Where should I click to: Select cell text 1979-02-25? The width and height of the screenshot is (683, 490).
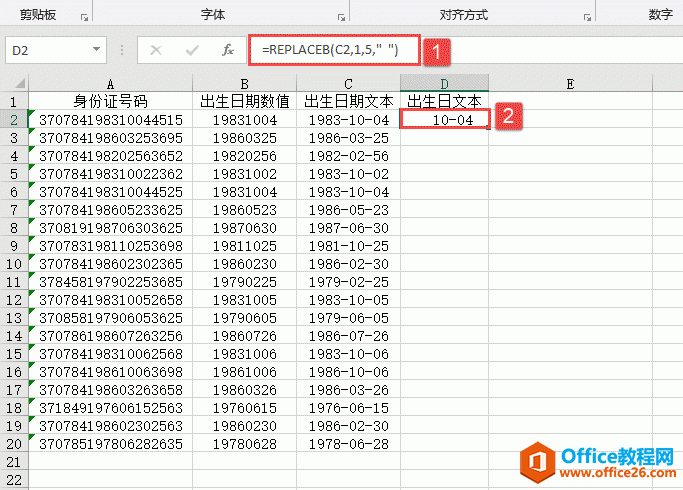[348, 282]
